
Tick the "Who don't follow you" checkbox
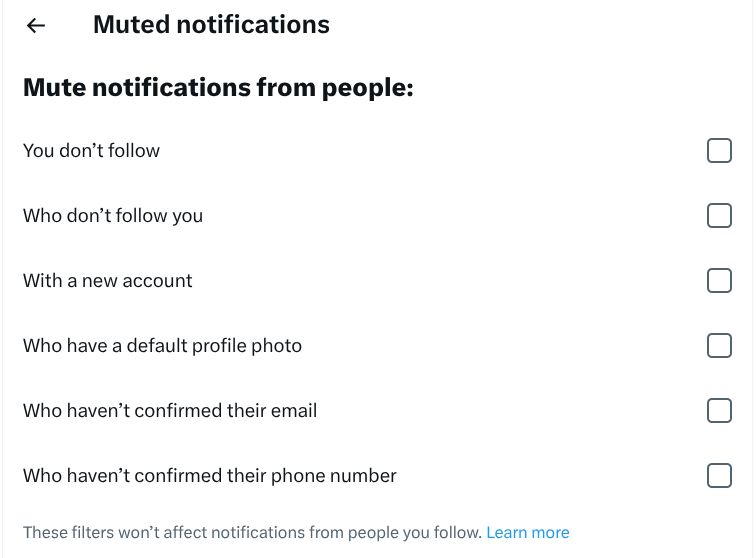(719, 216)
